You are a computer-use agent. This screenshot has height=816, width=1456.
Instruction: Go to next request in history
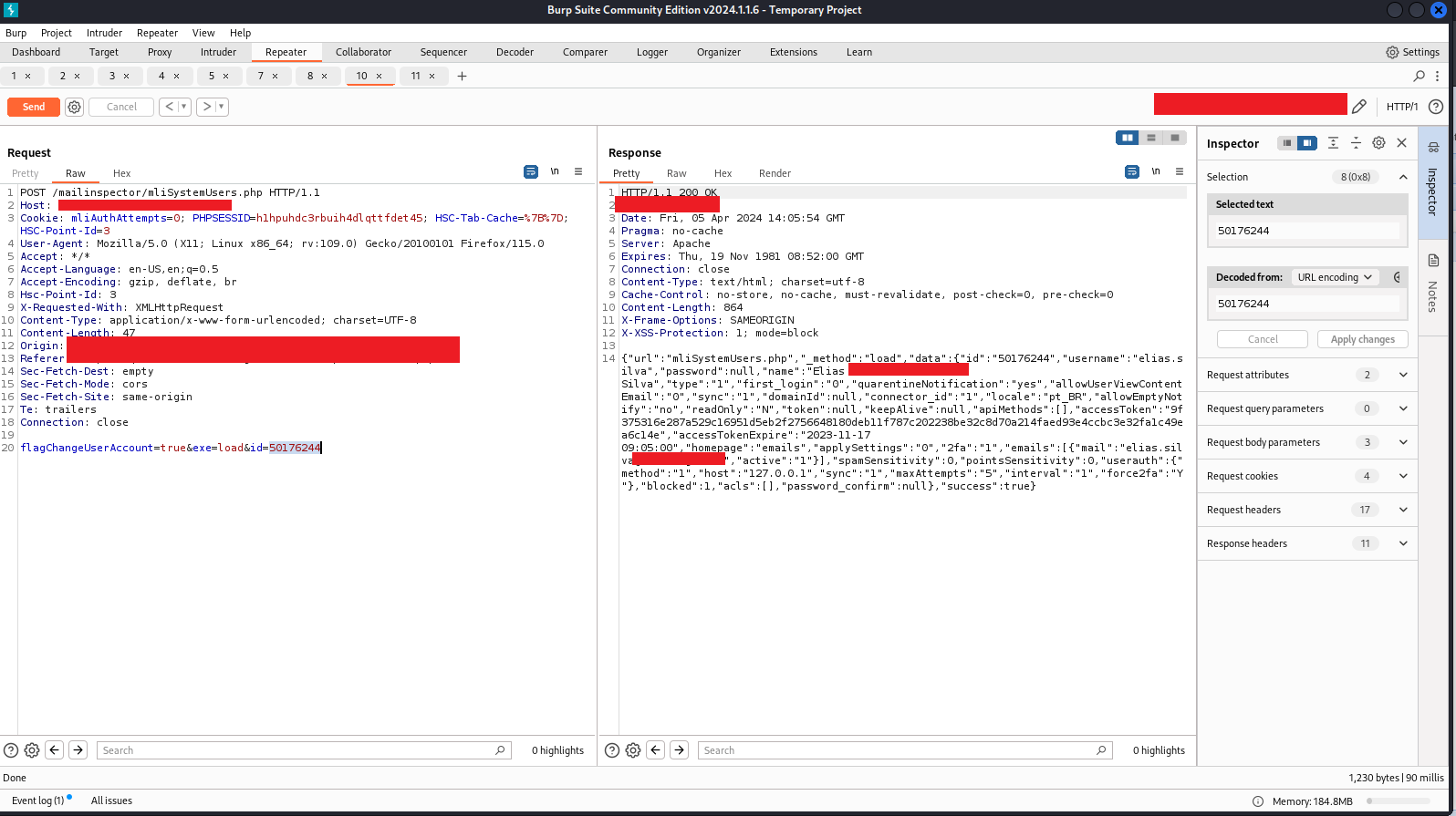pyautogui.click(x=207, y=107)
